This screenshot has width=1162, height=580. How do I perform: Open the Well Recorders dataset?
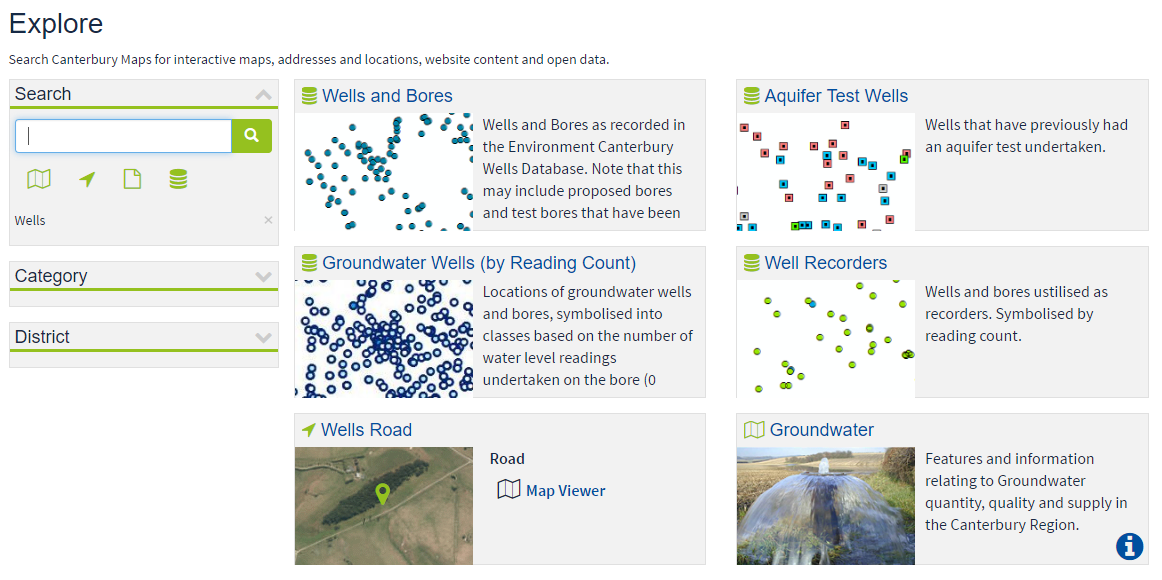pyautogui.click(x=826, y=262)
